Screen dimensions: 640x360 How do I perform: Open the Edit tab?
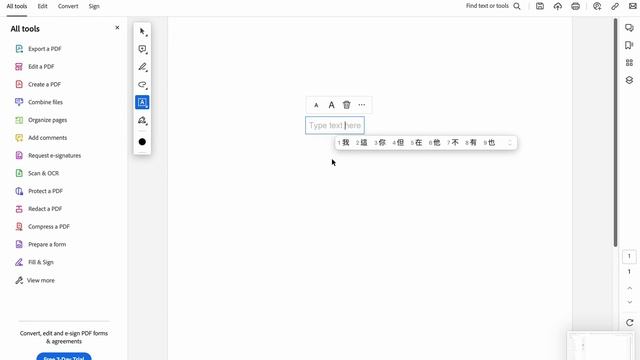[42, 6]
